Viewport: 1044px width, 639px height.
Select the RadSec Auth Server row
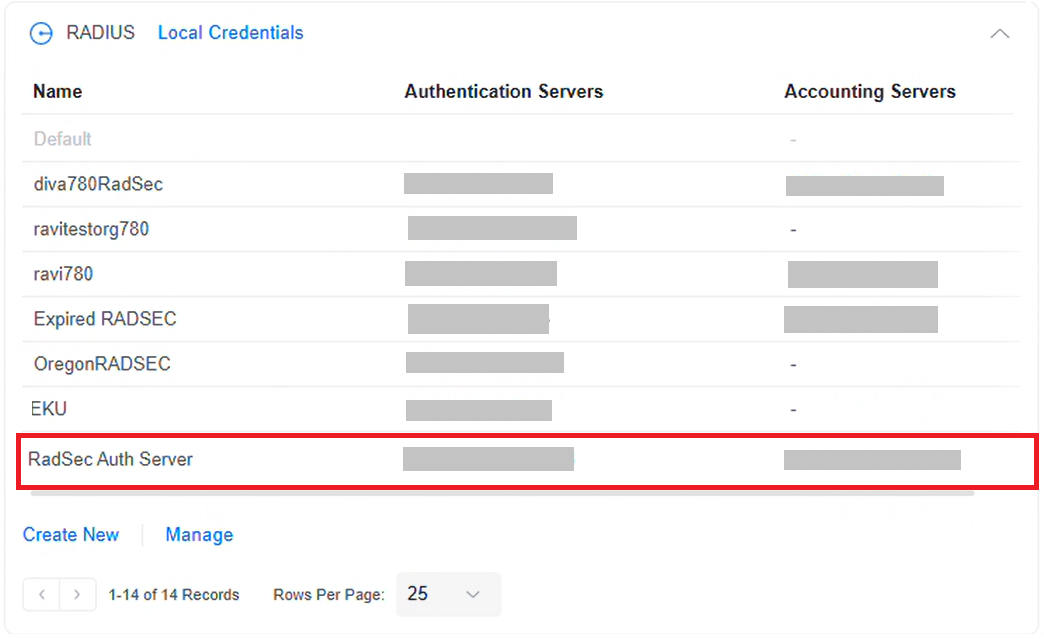pyautogui.click(x=111, y=460)
